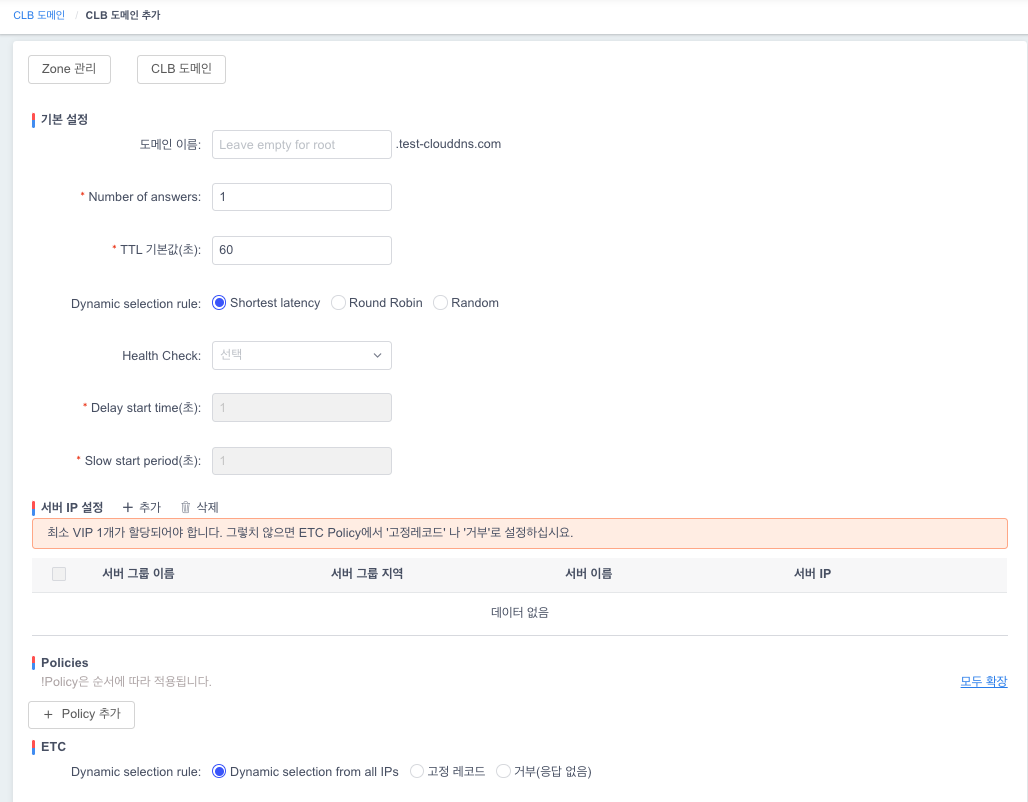Click 모두 확장 link
Screen dimensions: 1028x802
[x=983, y=681]
